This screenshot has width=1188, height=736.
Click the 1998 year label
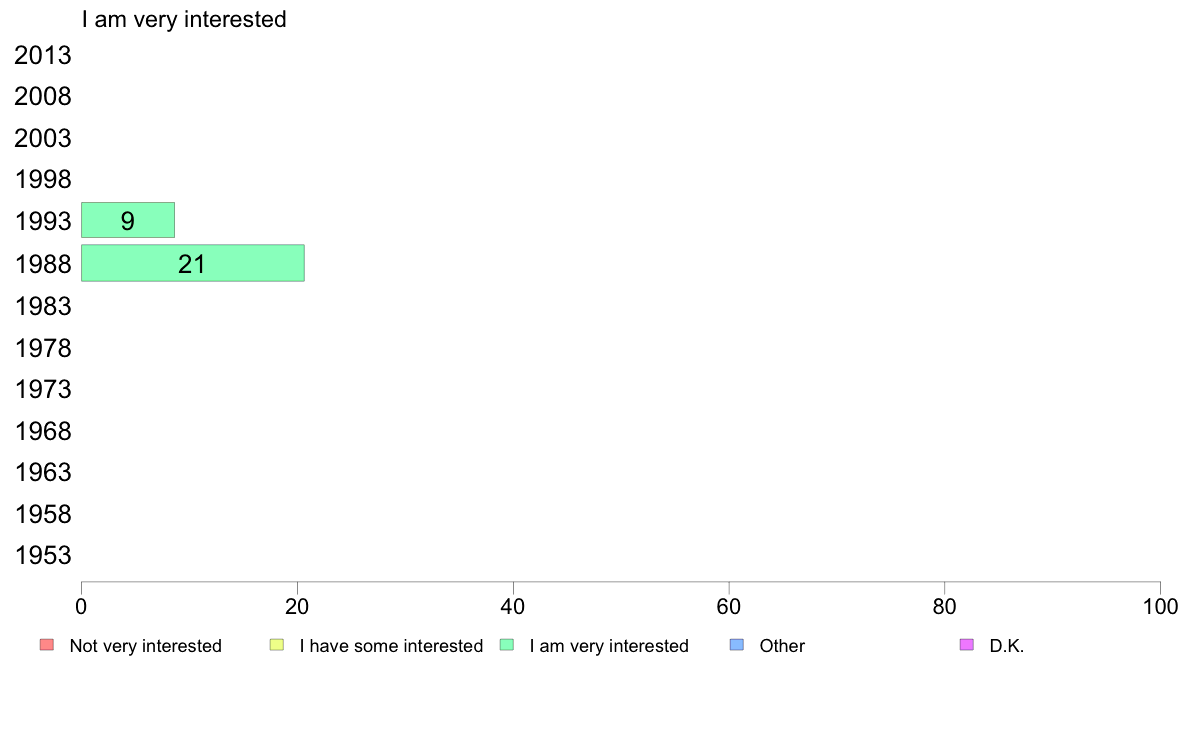point(42,180)
